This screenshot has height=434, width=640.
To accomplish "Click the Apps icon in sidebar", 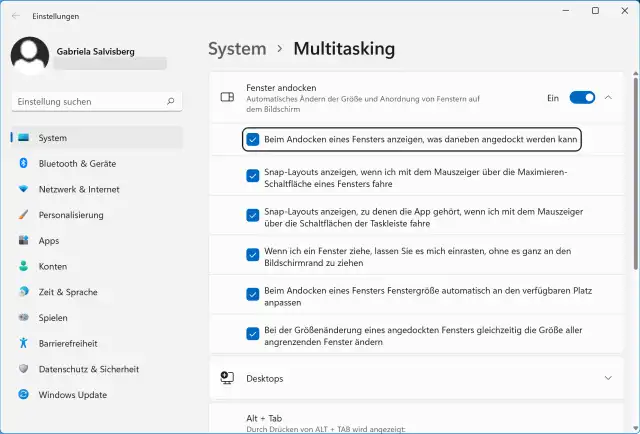I will tap(23, 241).
